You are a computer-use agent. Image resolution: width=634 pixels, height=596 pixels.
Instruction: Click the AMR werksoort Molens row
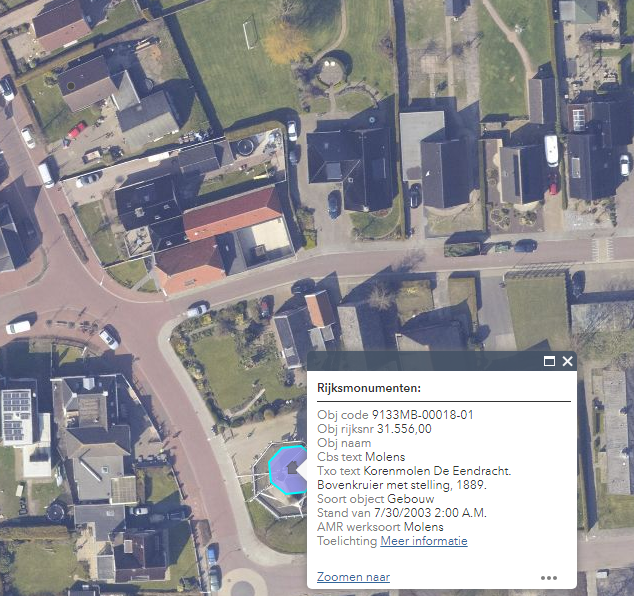[x=380, y=527]
